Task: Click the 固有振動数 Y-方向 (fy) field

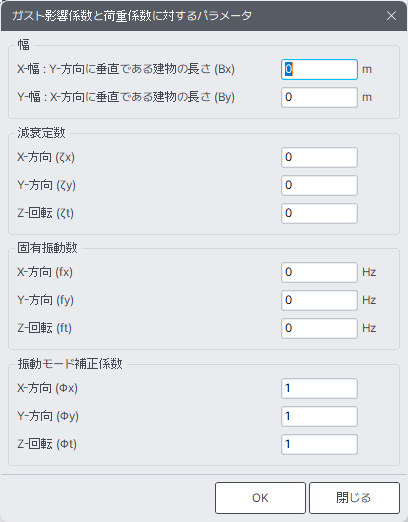Action: 319,300
